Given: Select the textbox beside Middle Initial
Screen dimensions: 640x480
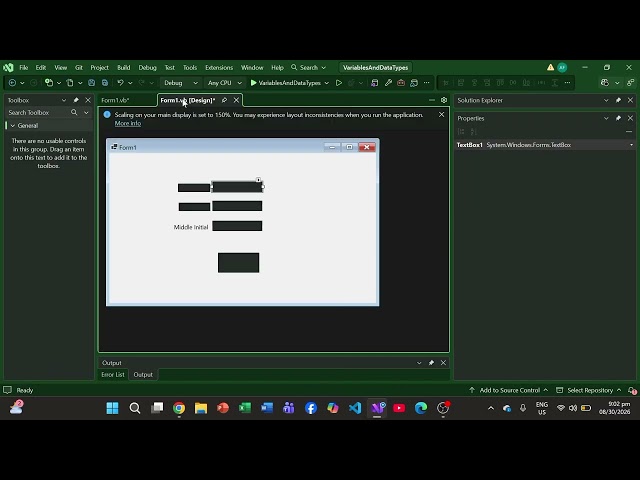Looking at the screenshot, I should pyautogui.click(x=237, y=226).
